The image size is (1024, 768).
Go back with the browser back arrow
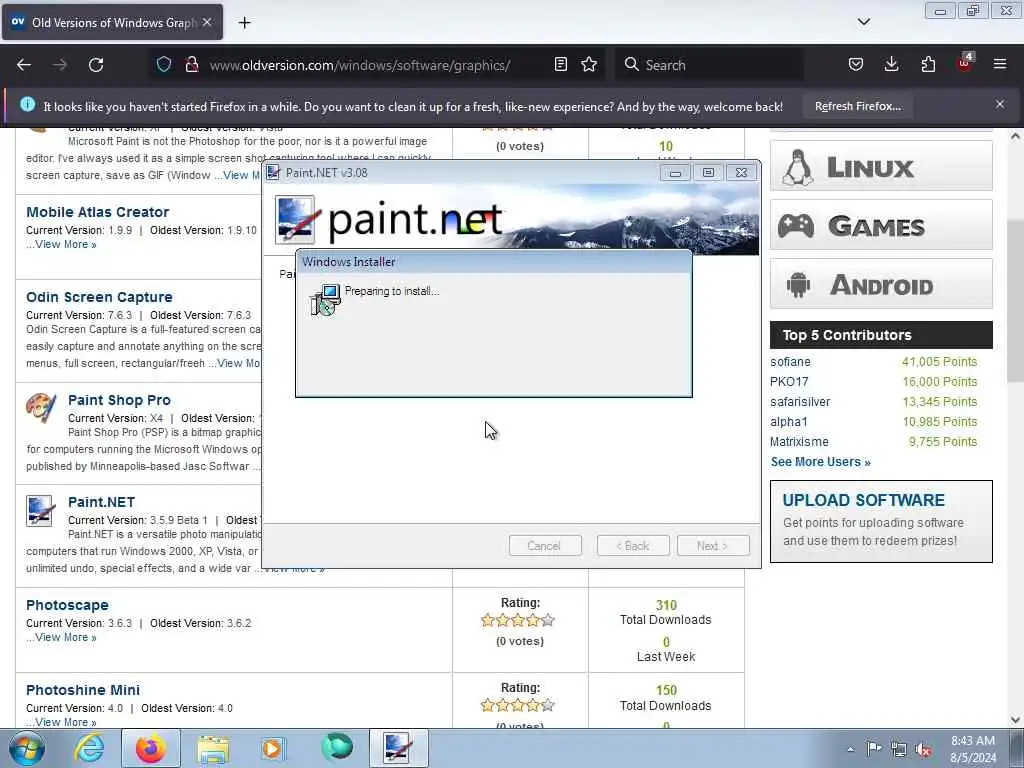click(24, 65)
